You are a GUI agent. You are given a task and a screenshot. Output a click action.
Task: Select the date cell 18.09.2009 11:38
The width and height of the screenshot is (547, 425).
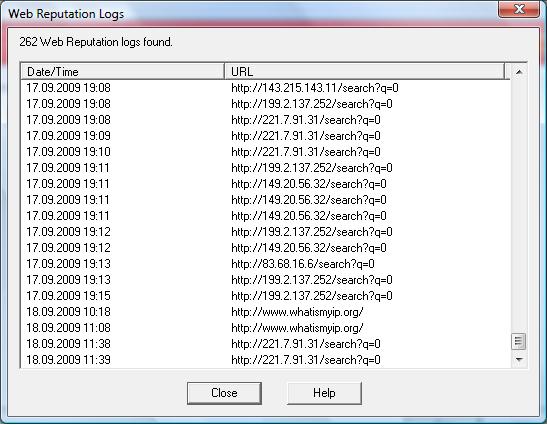point(68,344)
